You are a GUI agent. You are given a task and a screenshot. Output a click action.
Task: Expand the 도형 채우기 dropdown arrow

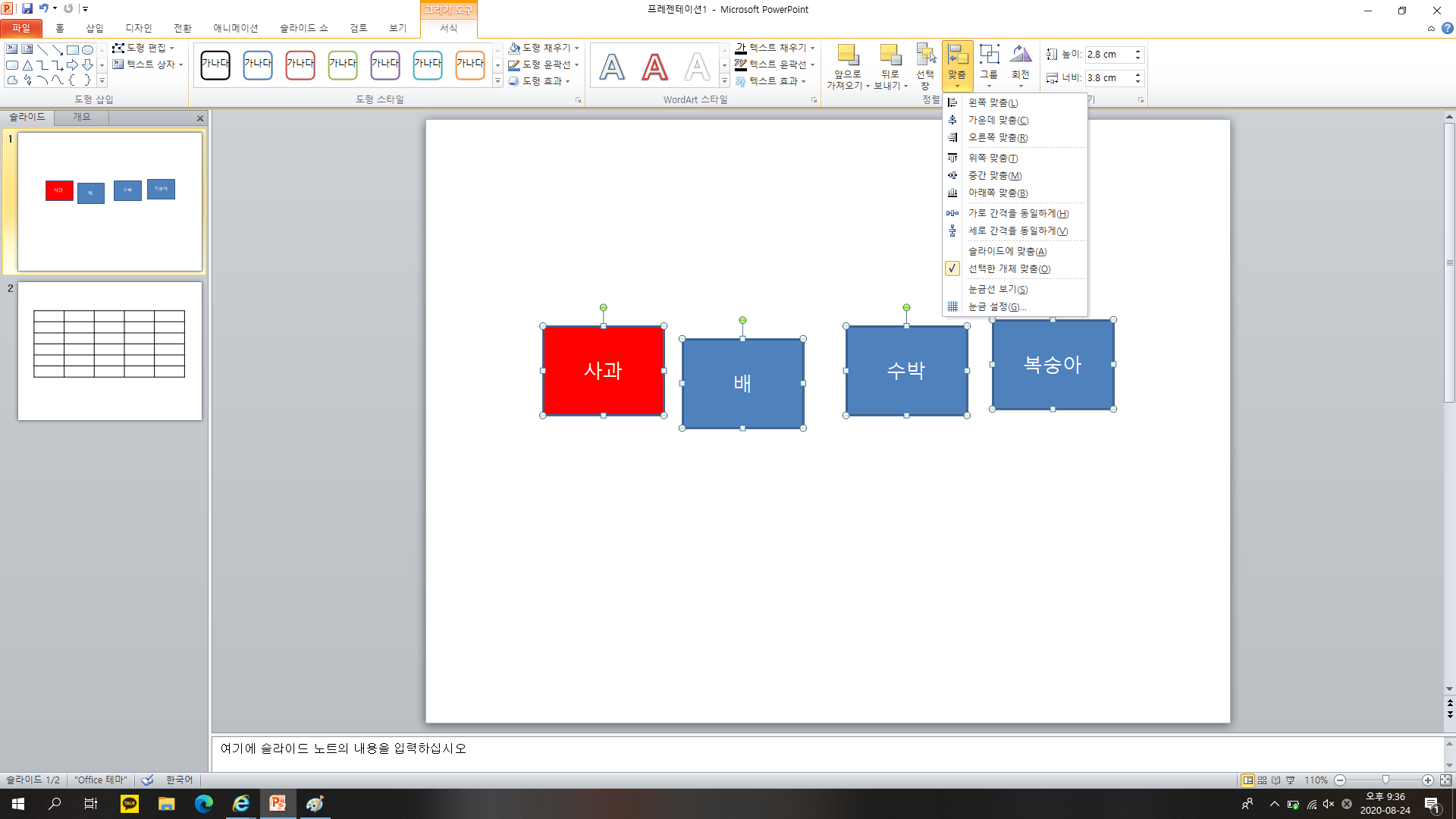coord(577,48)
